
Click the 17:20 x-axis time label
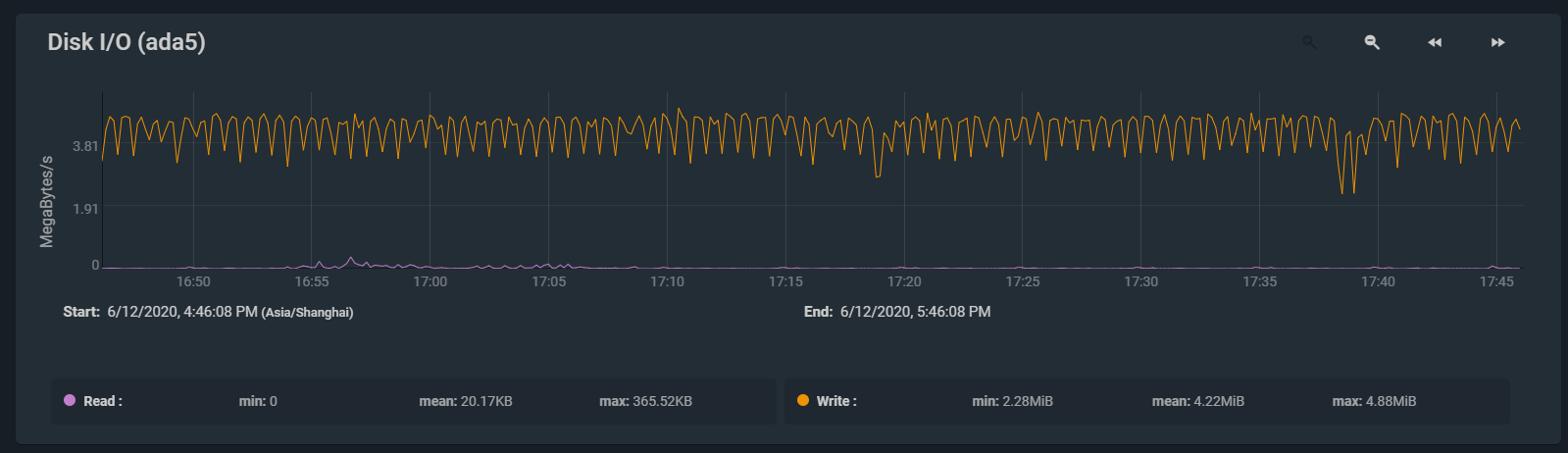click(x=904, y=281)
